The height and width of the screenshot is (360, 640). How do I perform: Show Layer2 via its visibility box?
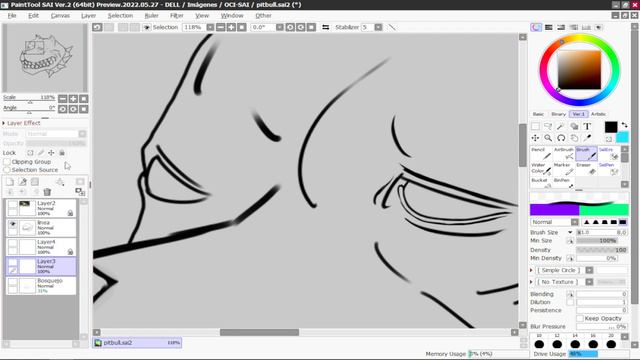[x=13, y=204]
